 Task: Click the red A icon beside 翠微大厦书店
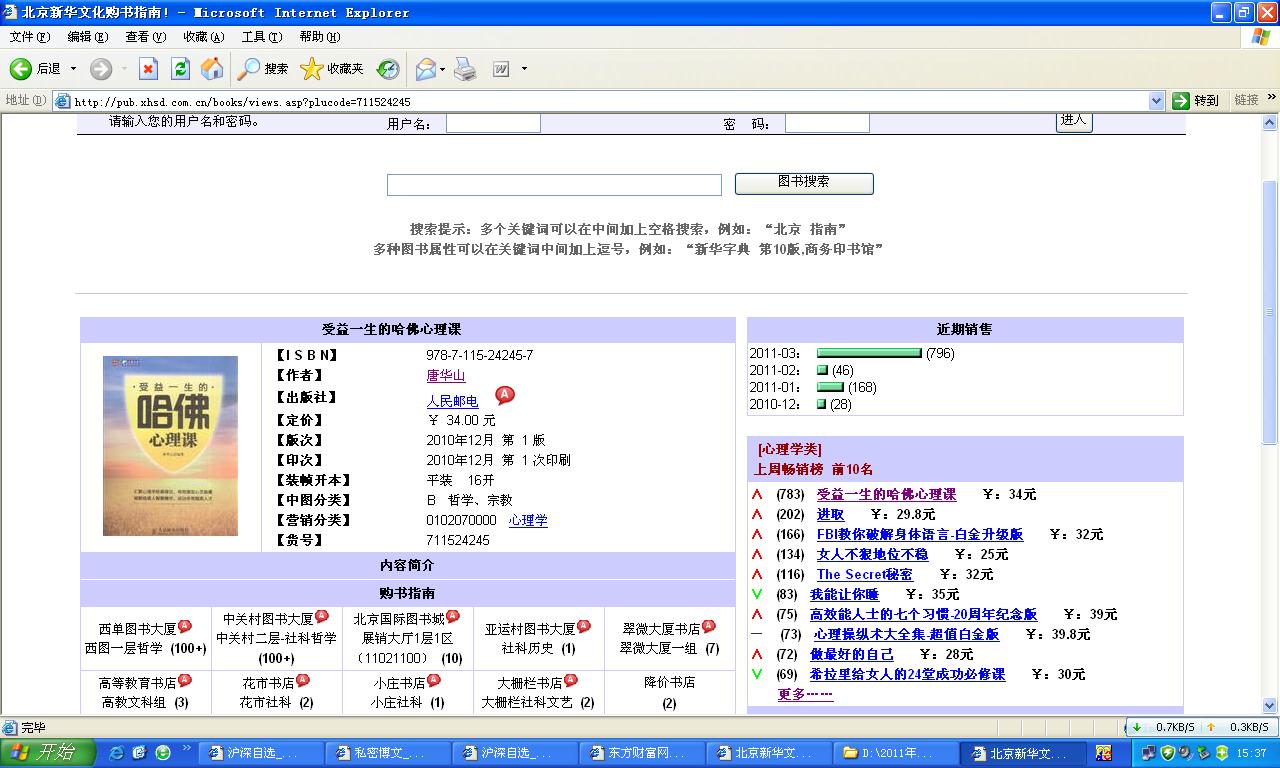pyautogui.click(x=708, y=626)
